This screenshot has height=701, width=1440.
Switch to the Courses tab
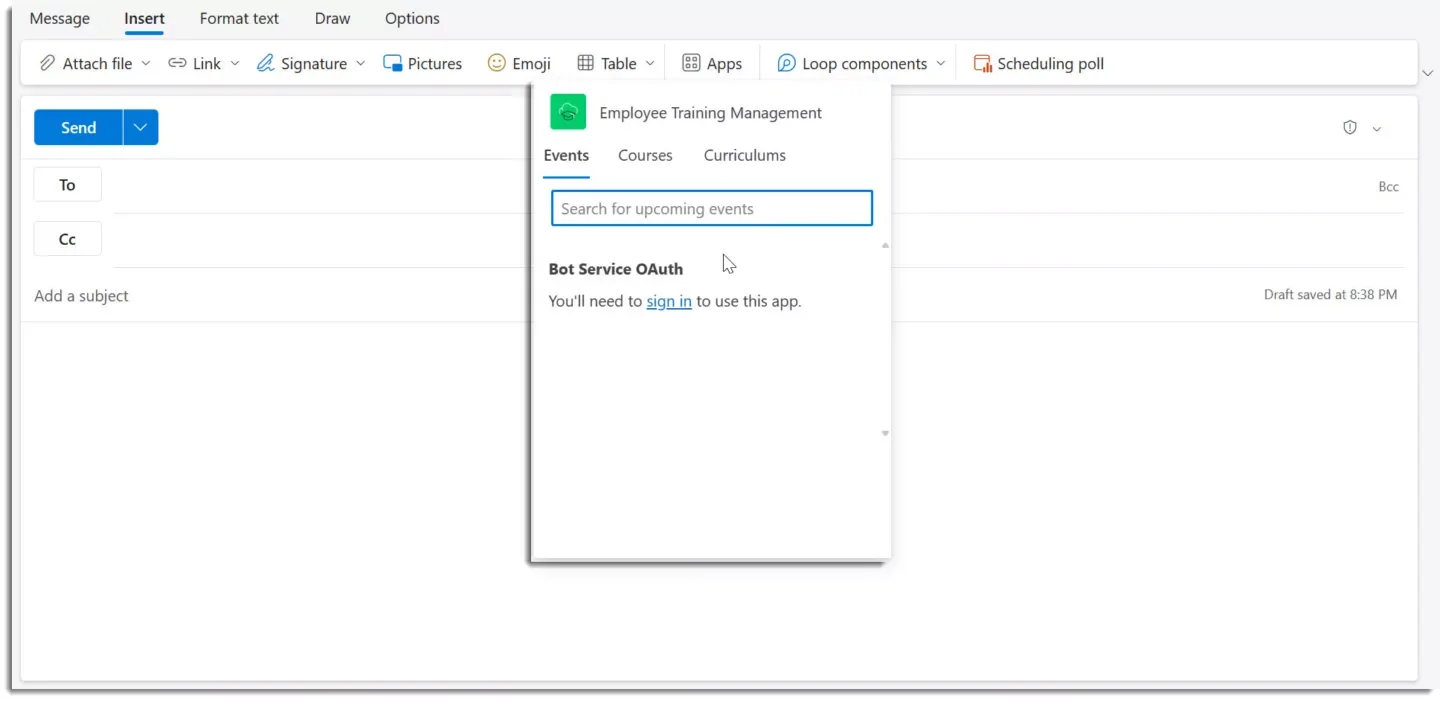(645, 155)
